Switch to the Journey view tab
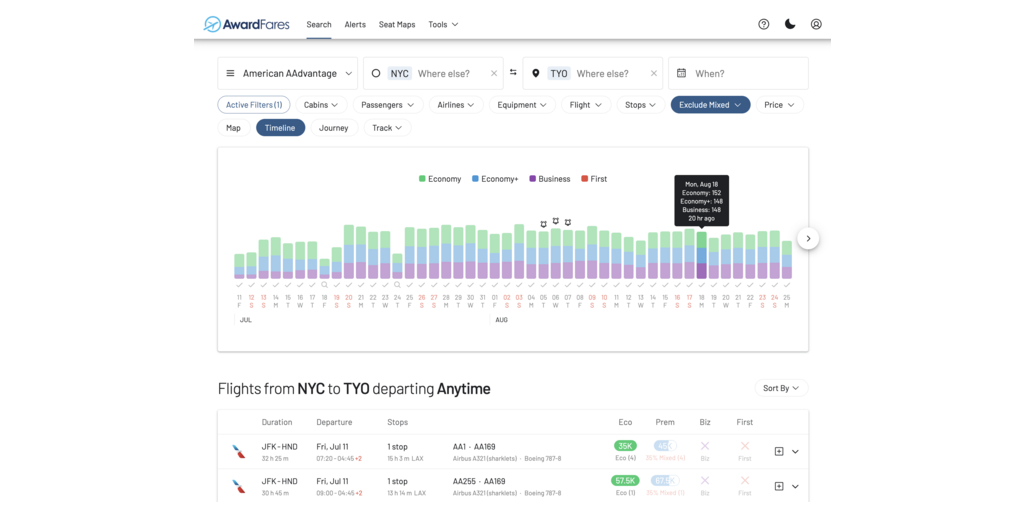 pyautogui.click(x=334, y=128)
